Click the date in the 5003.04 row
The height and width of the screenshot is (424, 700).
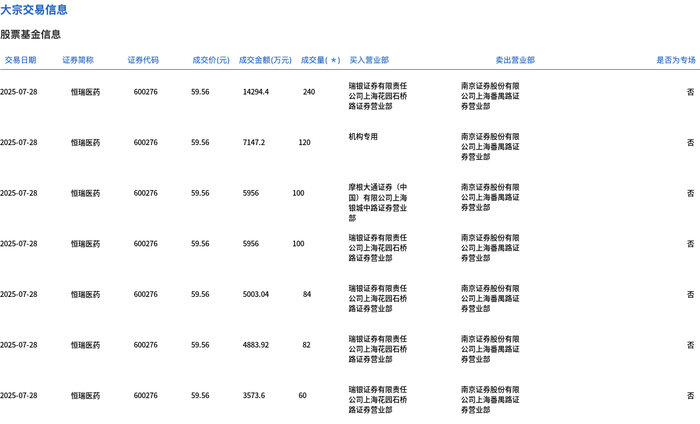click(x=19, y=294)
